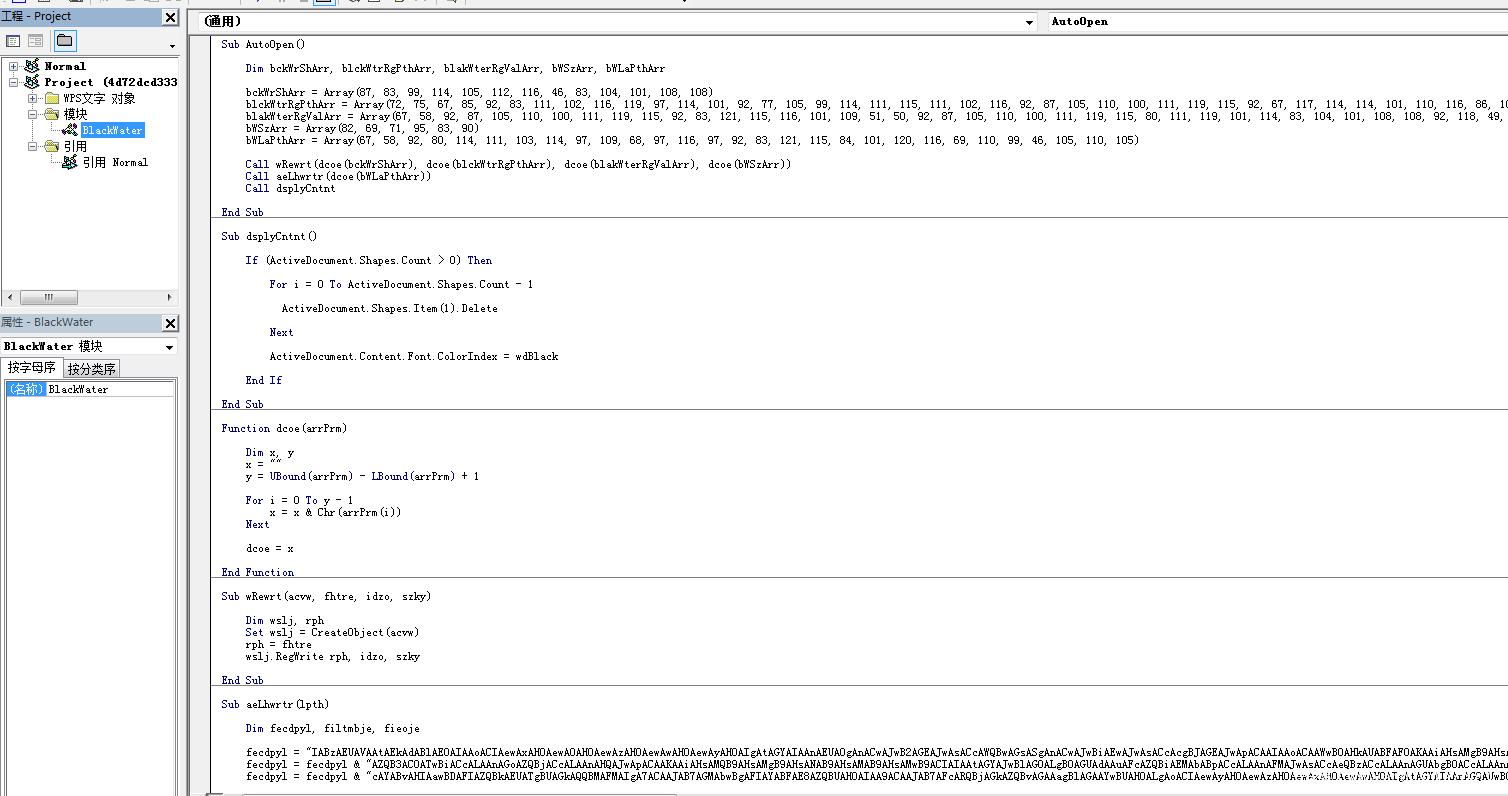Select the 模块 folder item
1508x796 pixels.
pos(75,114)
